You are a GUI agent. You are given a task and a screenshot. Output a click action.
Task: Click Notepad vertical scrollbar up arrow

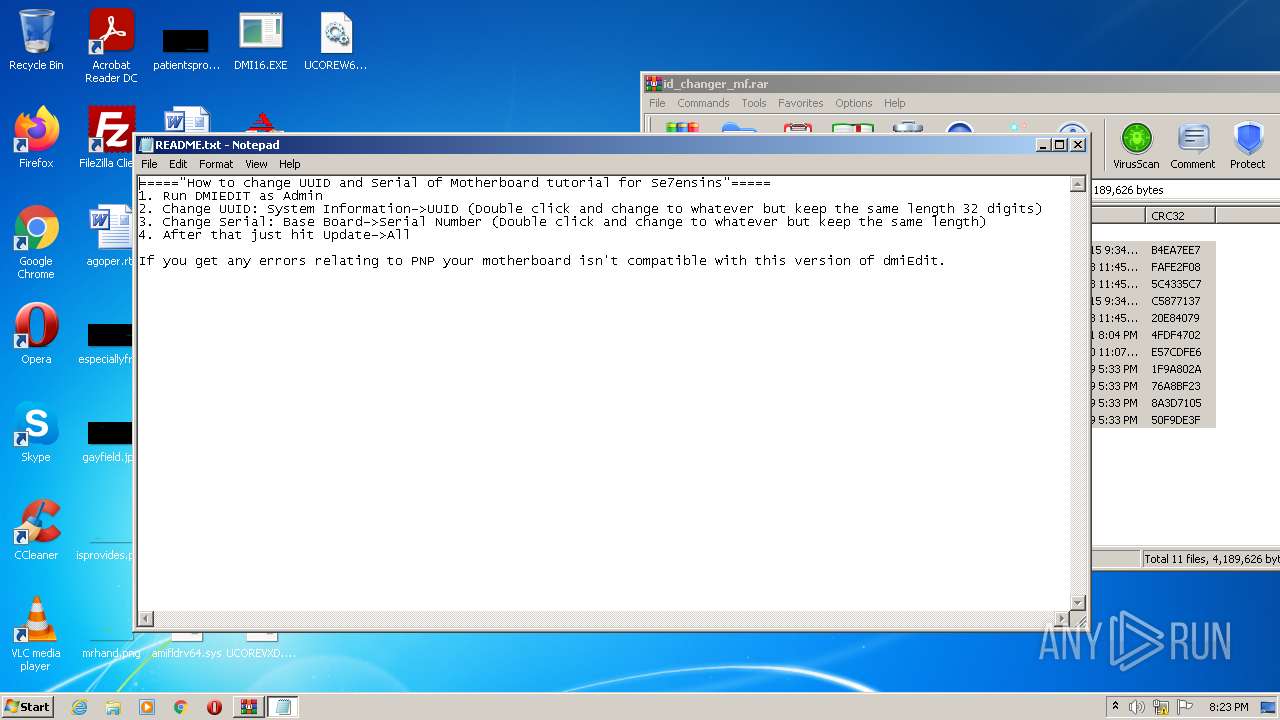[1078, 184]
